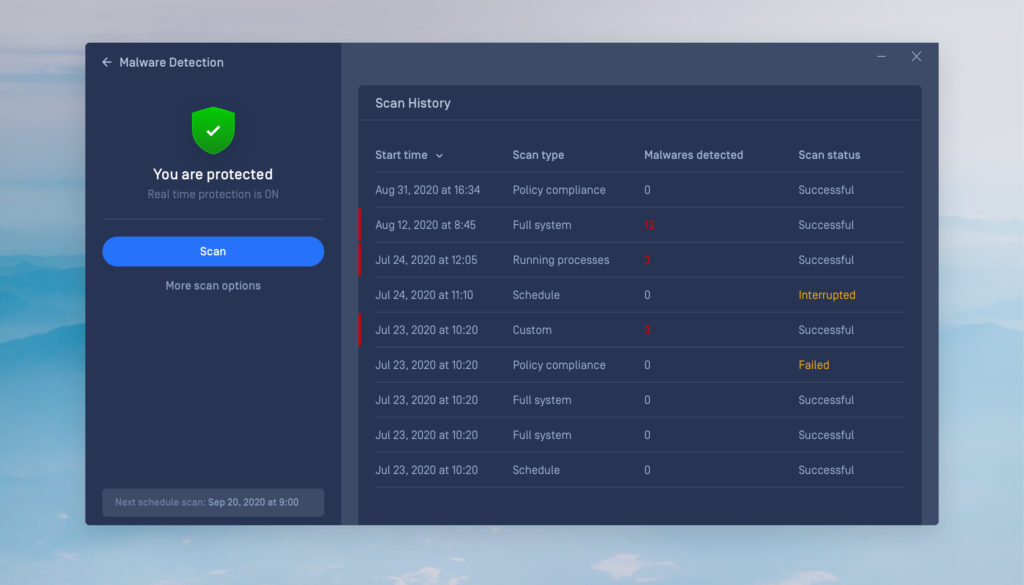Click the Next schedule scan info box
Viewport: 1024px width, 585px height.
tap(213, 502)
